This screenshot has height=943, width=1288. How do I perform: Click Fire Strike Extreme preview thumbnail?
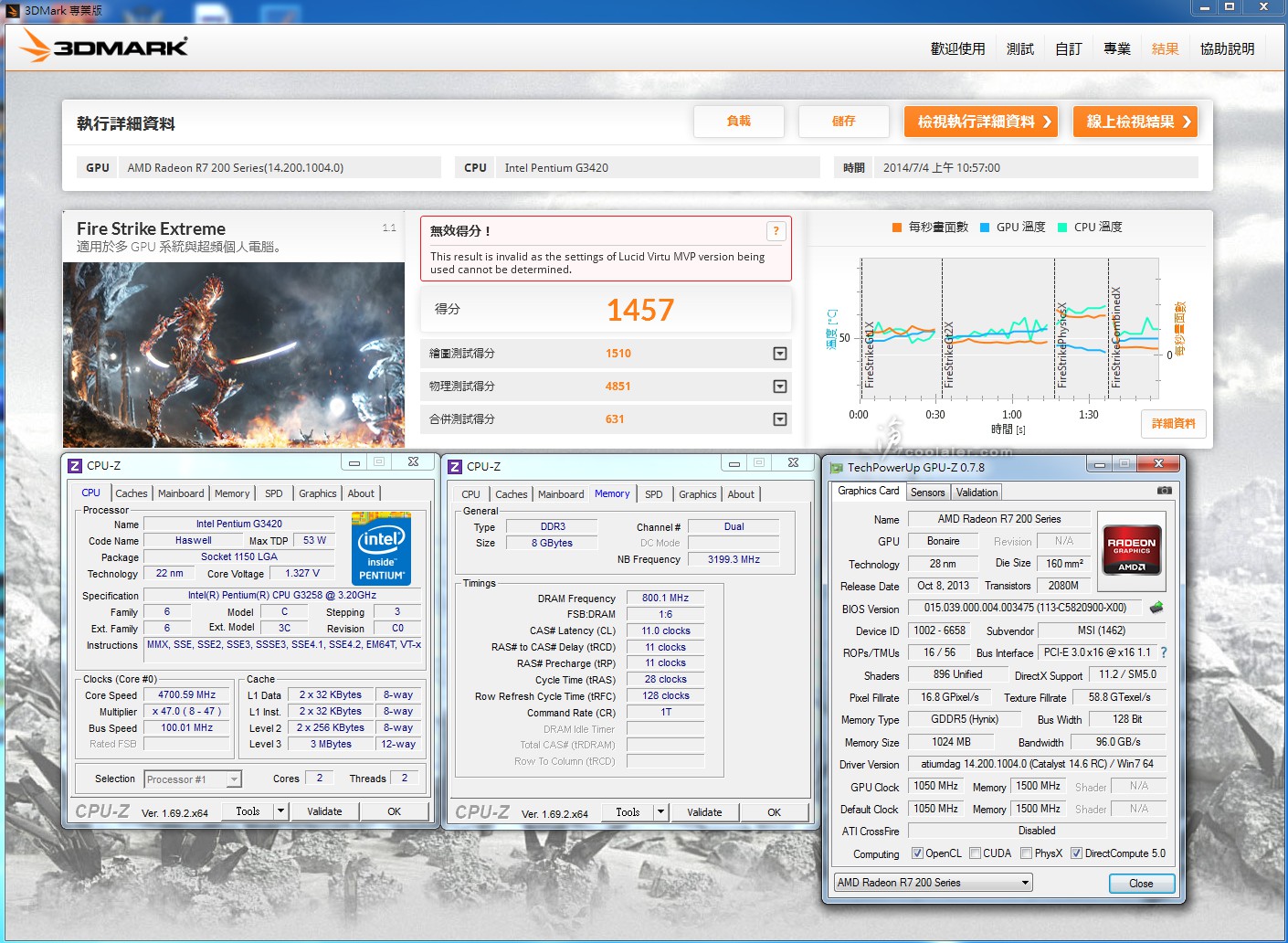point(234,355)
